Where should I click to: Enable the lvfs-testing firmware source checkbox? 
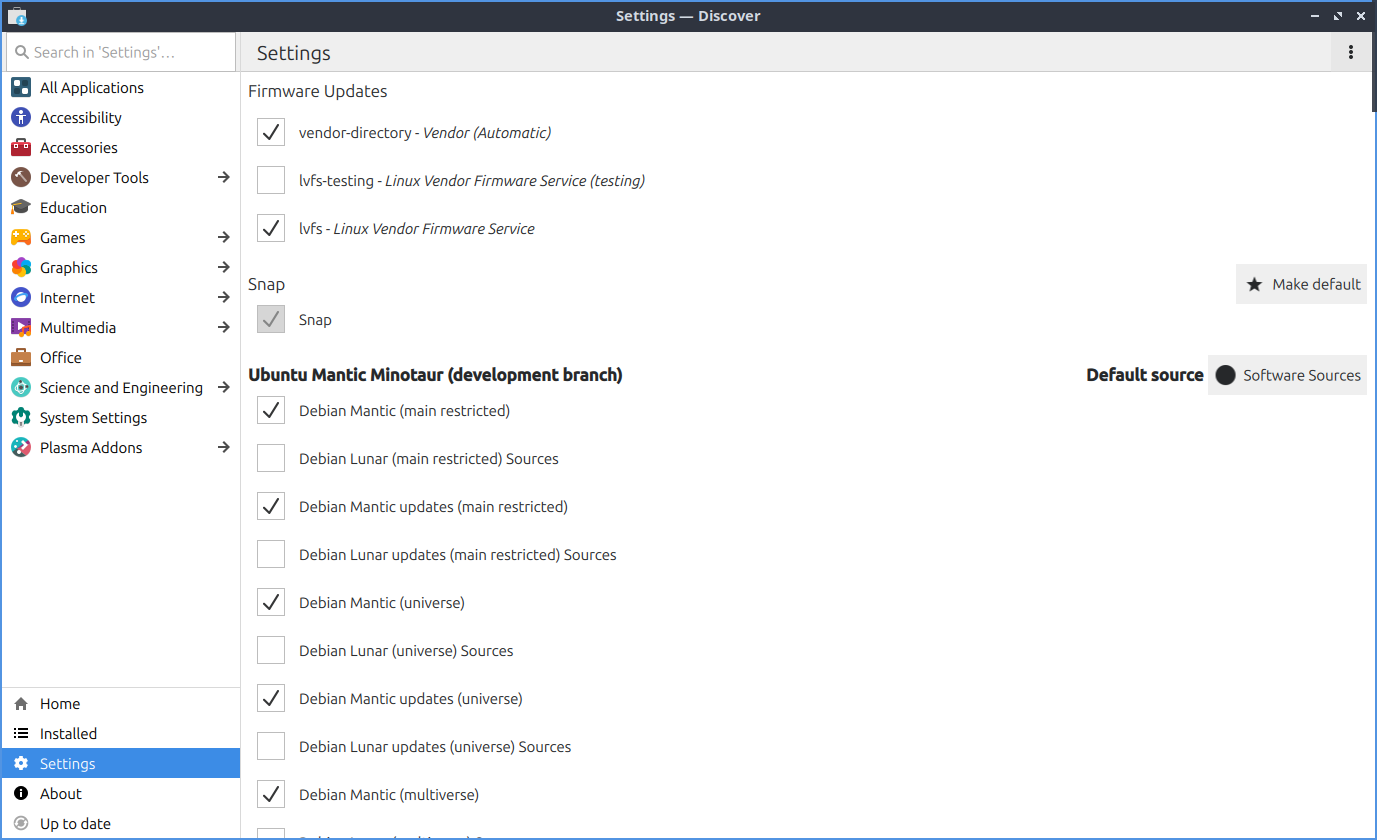tap(271, 181)
